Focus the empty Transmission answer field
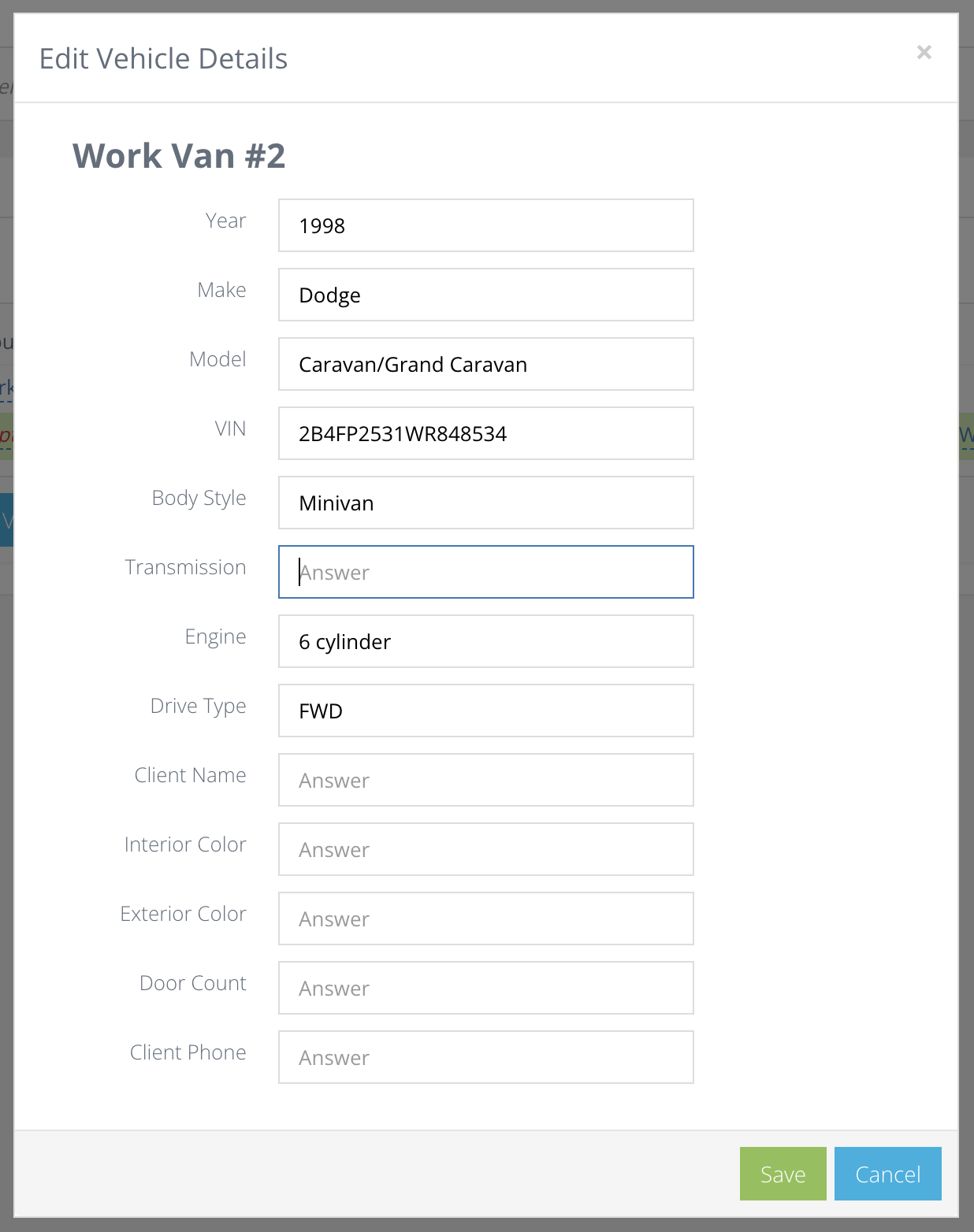974x1232 pixels. (485, 572)
